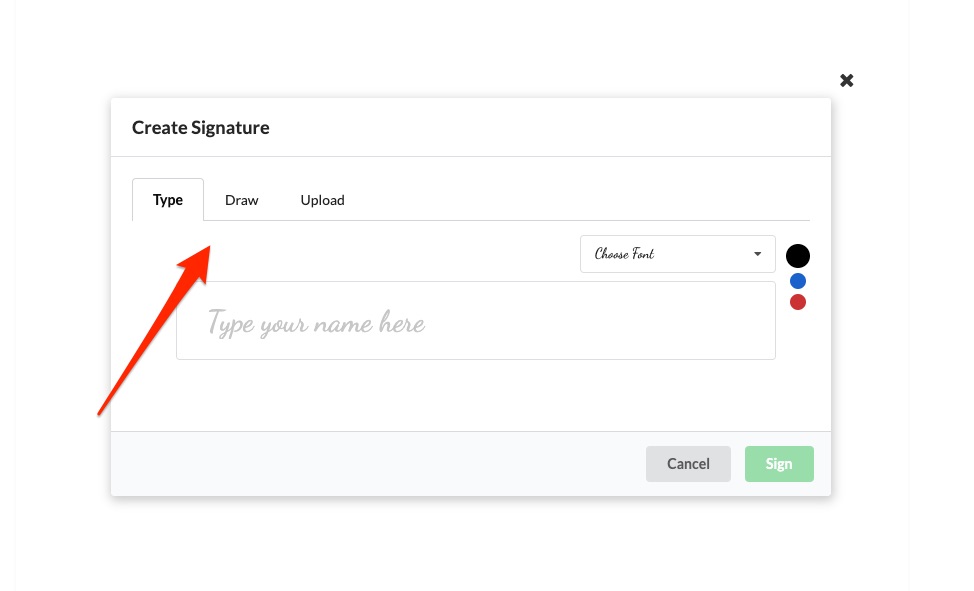Select the red signature color
Screen dimensions: 974x591
coord(798,302)
